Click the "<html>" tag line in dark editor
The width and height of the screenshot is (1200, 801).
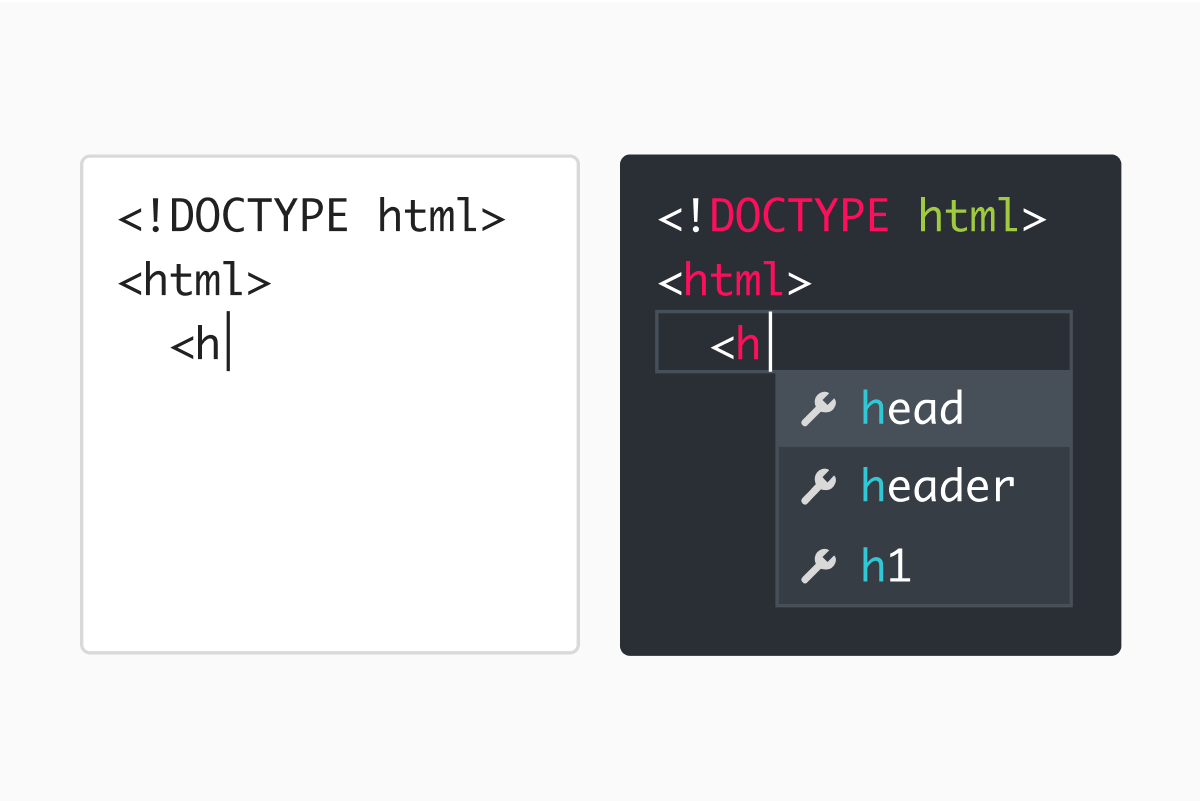coord(734,281)
